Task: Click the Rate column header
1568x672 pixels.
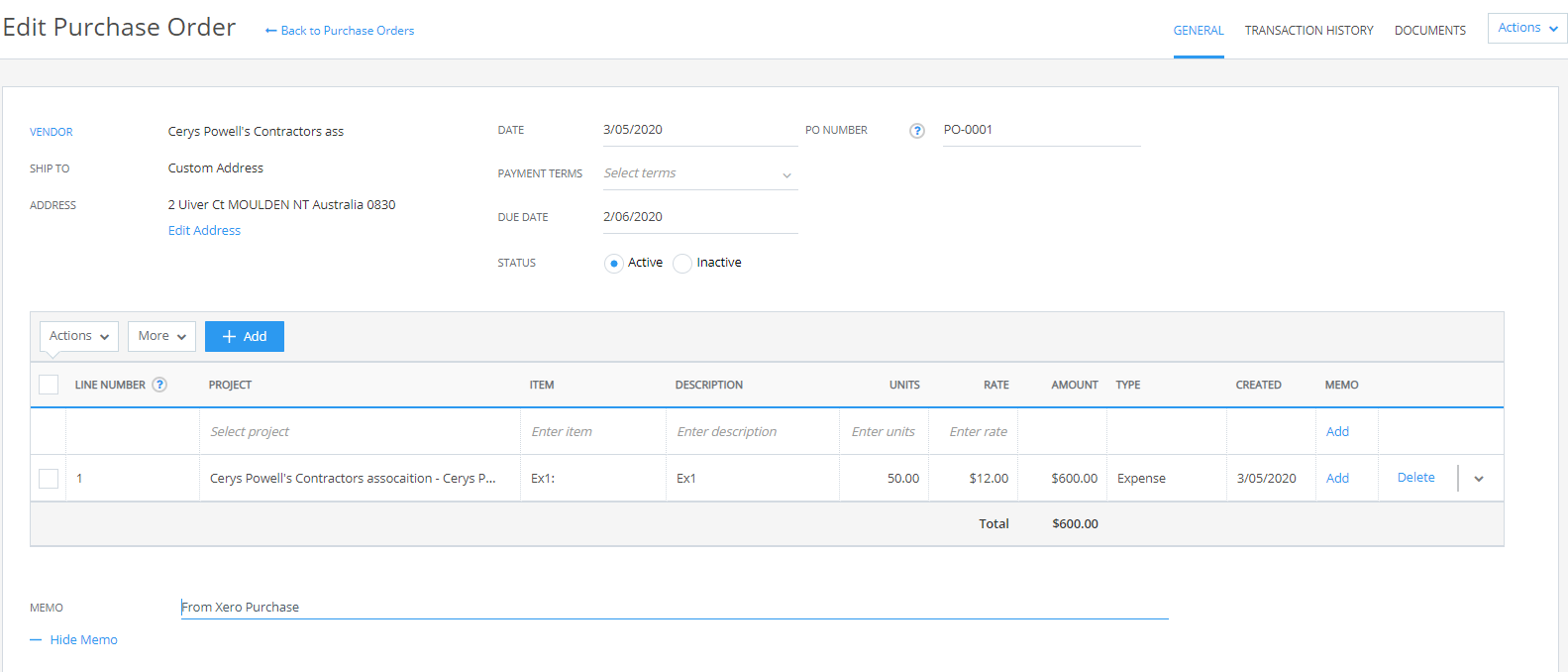Action: pos(996,385)
